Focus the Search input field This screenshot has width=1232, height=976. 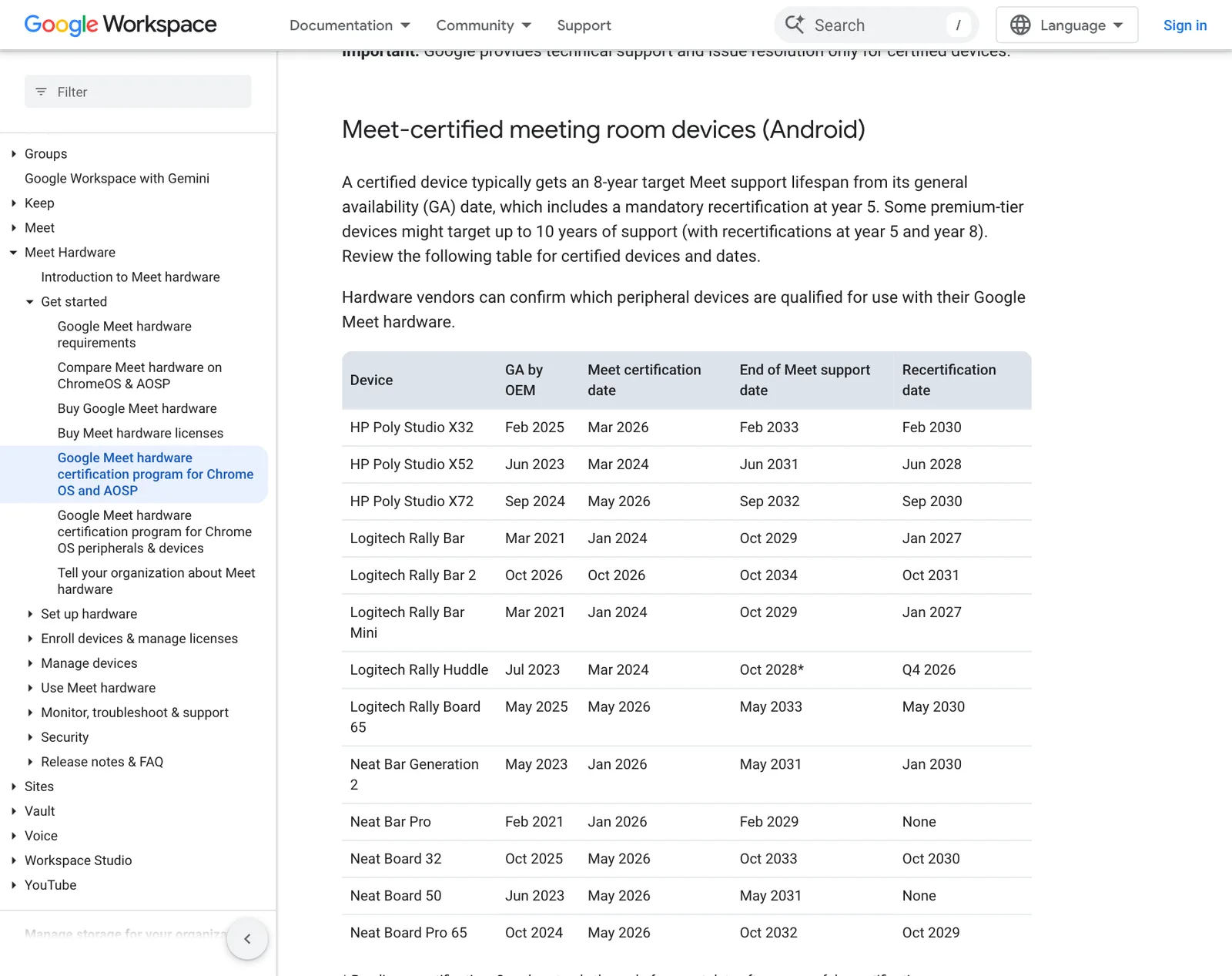[876, 25]
